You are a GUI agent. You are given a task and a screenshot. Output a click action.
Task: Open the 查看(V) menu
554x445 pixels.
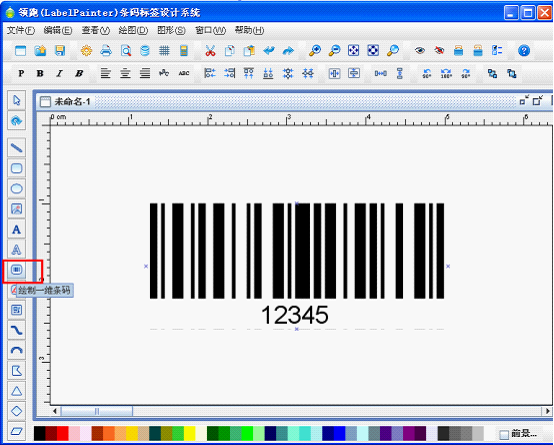coord(96,30)
